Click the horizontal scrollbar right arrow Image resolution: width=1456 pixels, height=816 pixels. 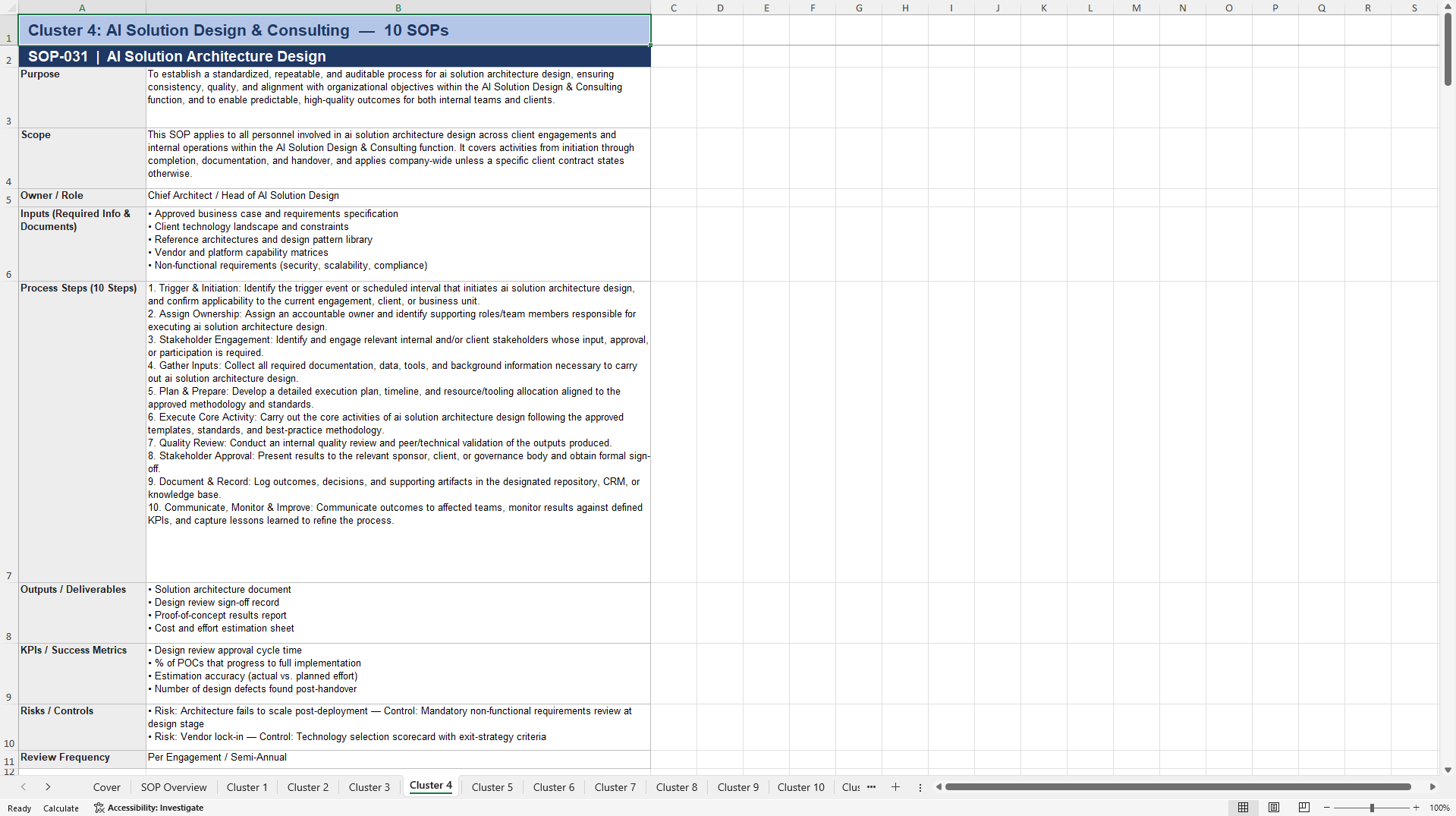[x=1432, y=787]
